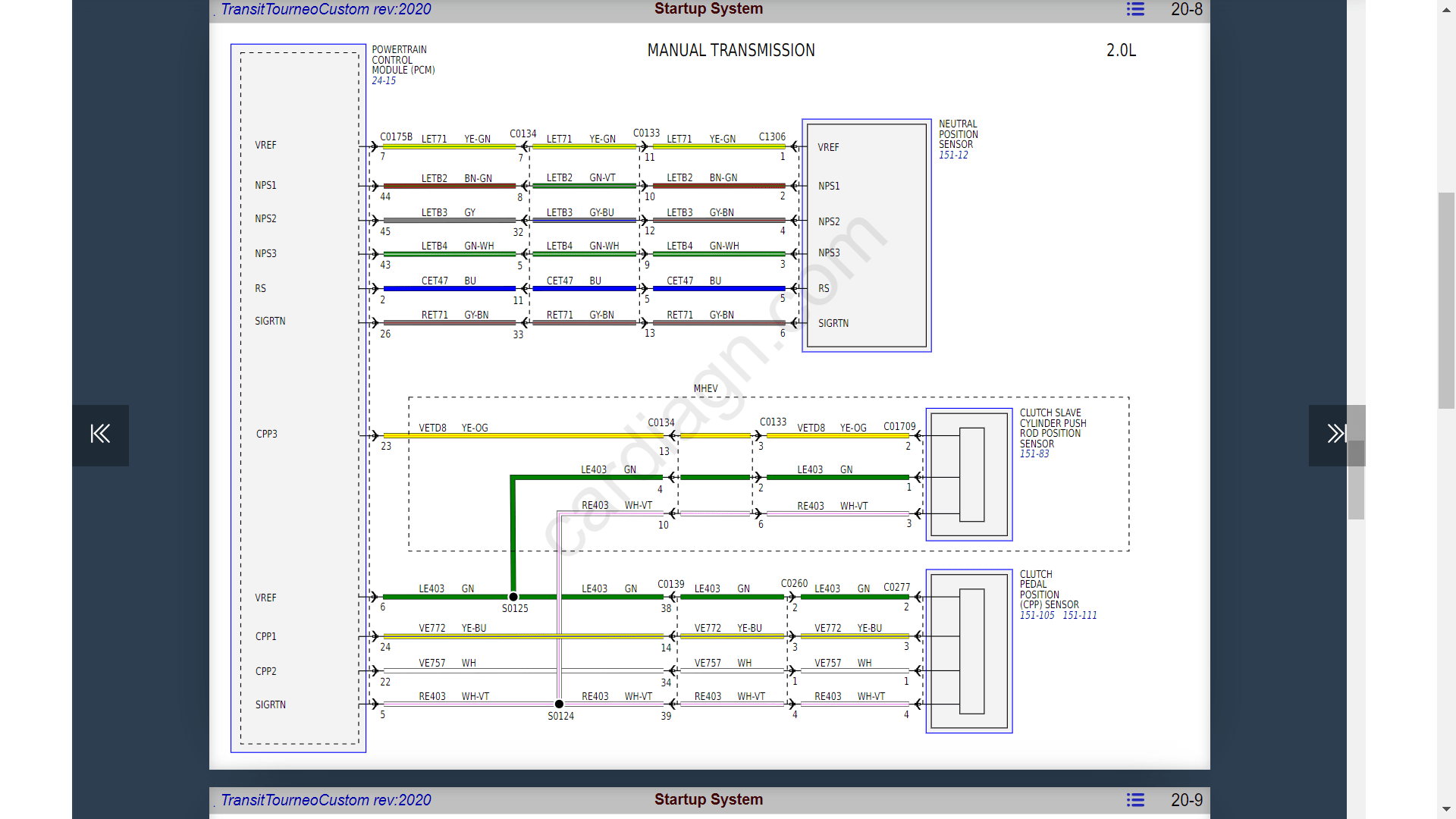This screenshot has width=1456, height=819.
Task: Follow the Neutral Position Sensor link 151-12
Action: point(952,153)
